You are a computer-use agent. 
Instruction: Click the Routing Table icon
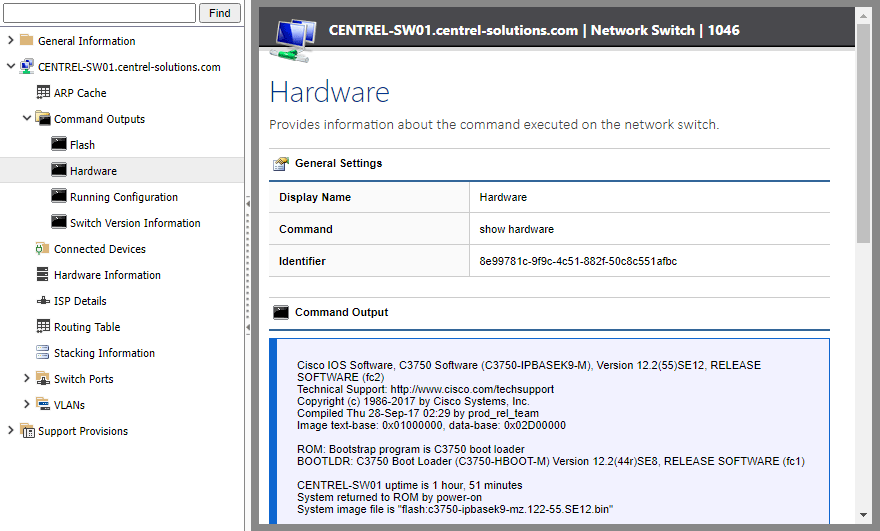[x=43, y=327]
